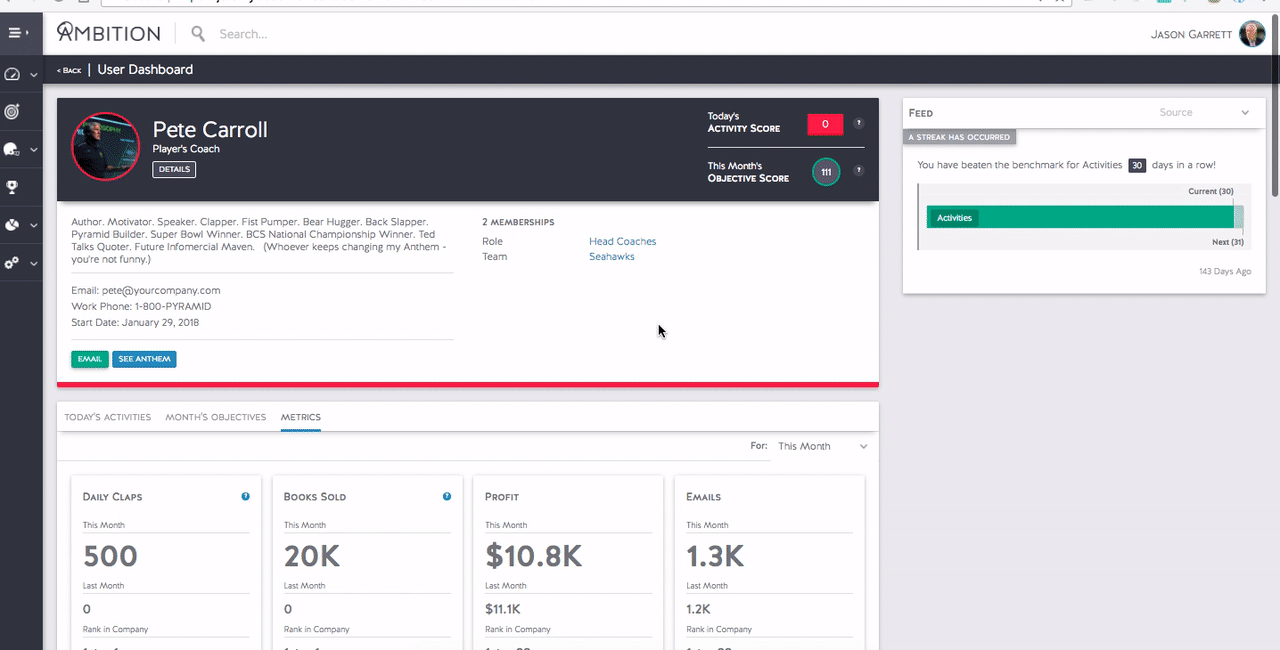Open info icon on Books Sold card

[447, 496]
